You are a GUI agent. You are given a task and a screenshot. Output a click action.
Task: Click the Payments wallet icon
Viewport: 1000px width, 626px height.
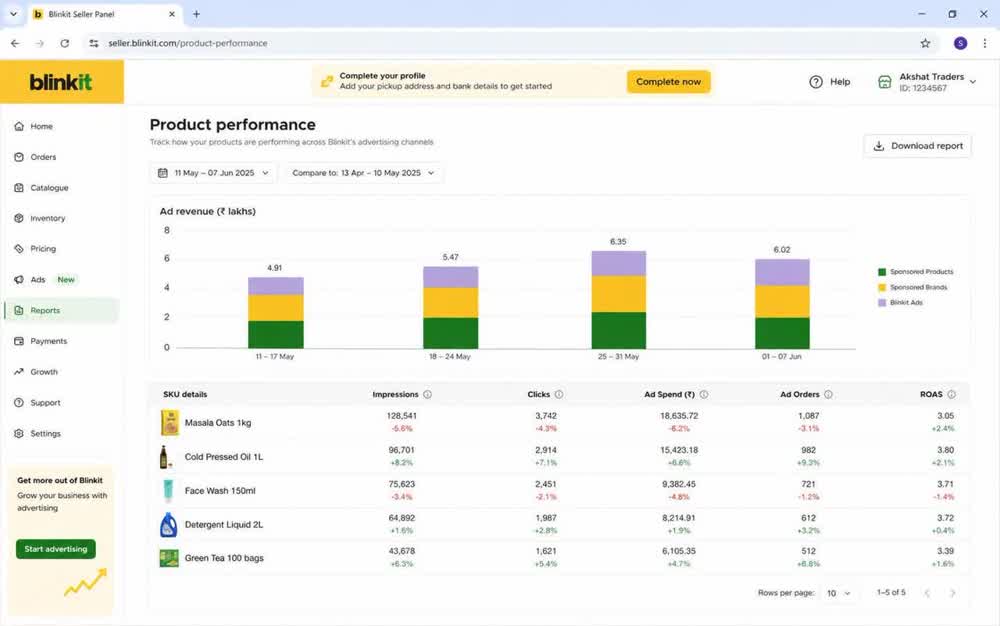19,341
